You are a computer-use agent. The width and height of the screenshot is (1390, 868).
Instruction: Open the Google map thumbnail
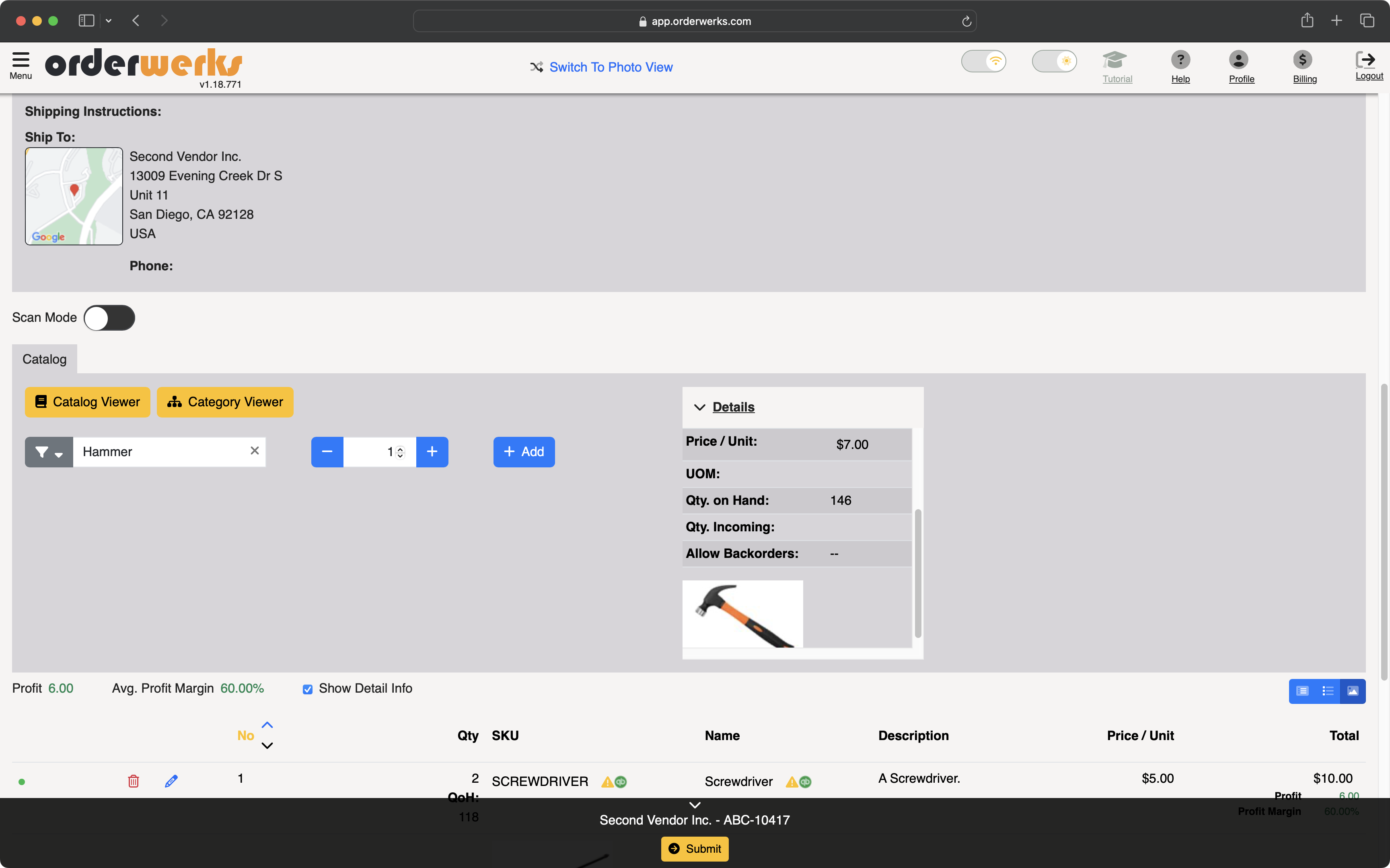(74, 196)
